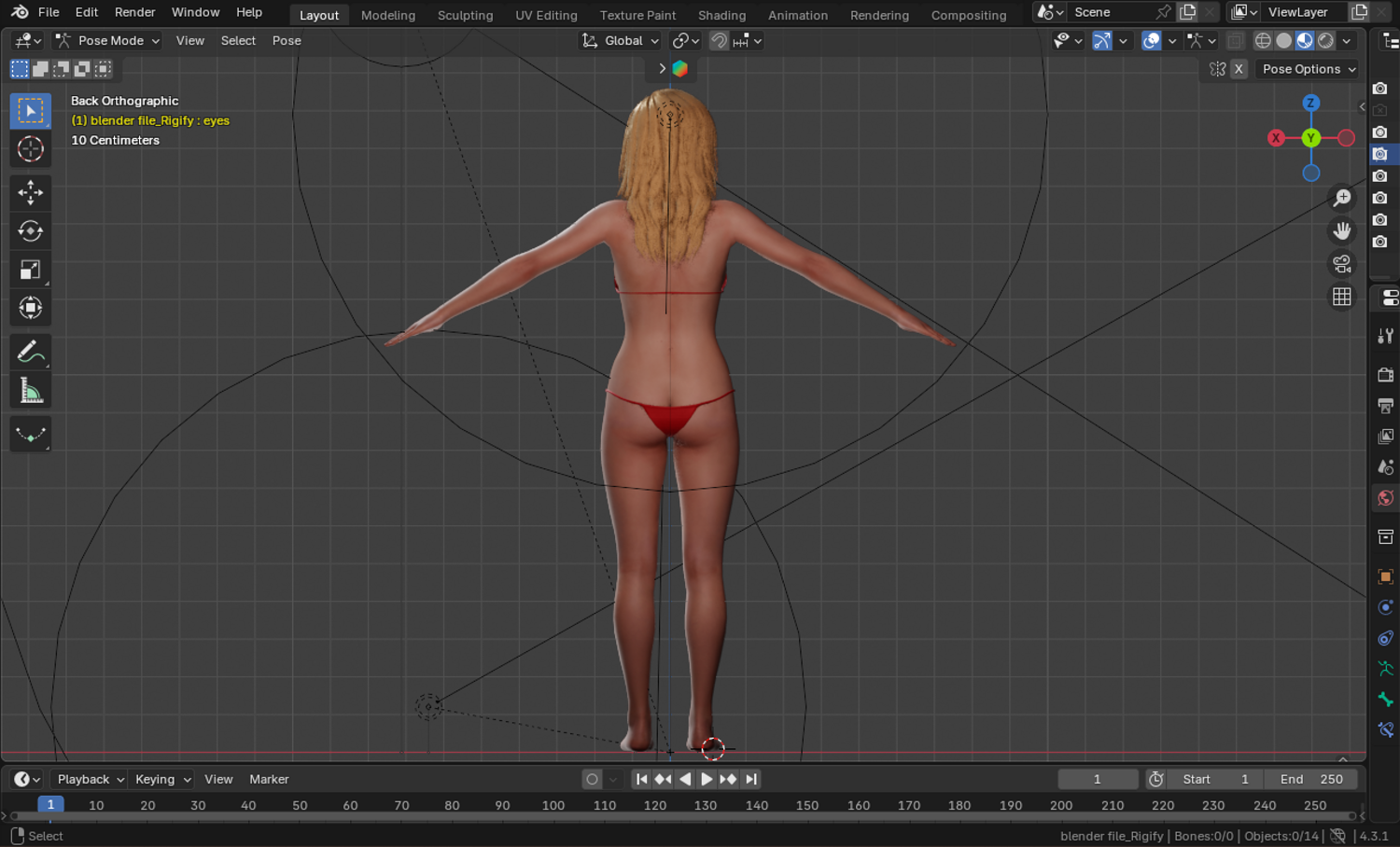Screen dimensions: 1400x847
Task: Click the End frame field
Action: coord(1311,779)
